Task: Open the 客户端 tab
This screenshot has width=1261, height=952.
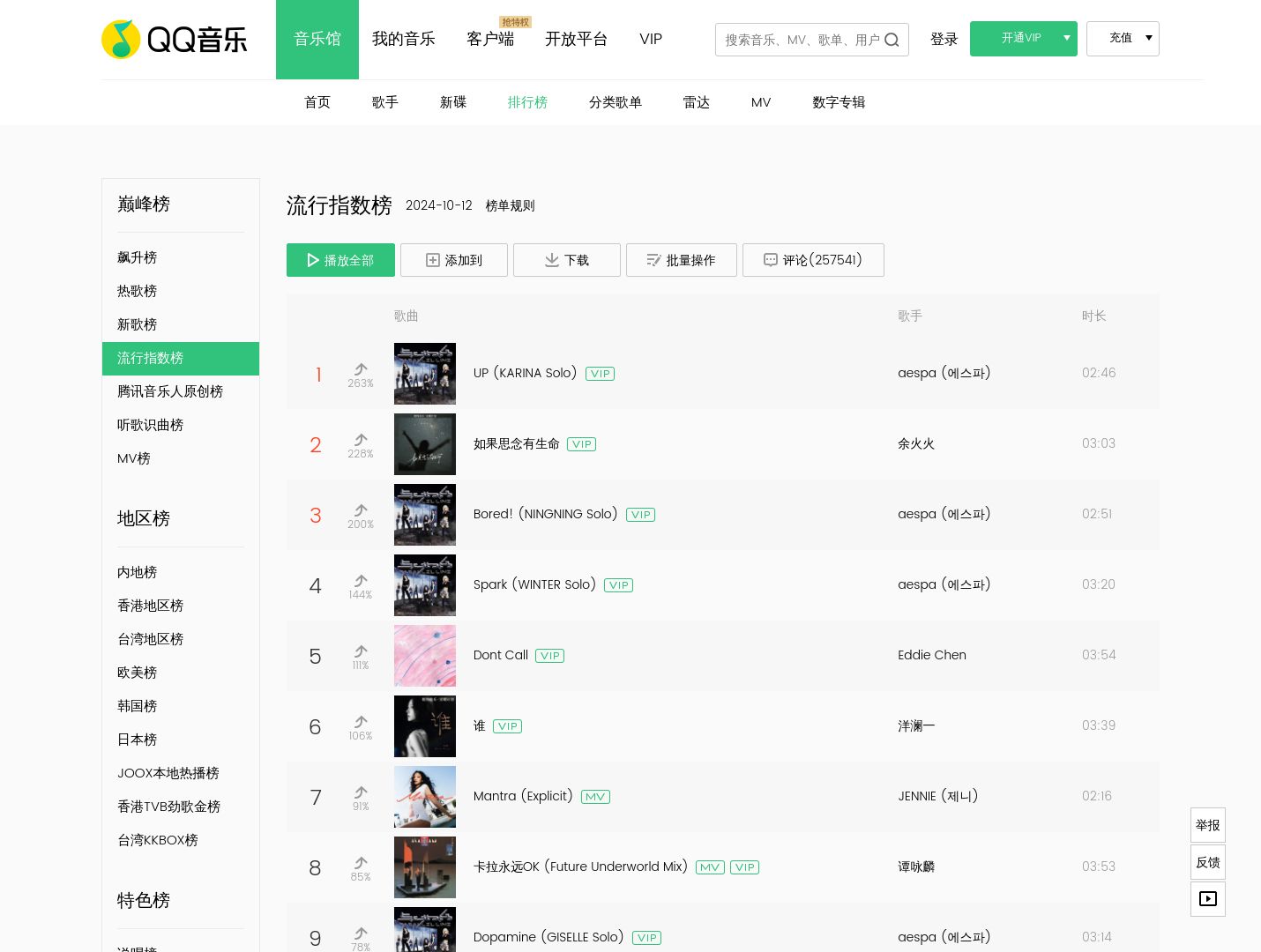Action: pos(490,39)
